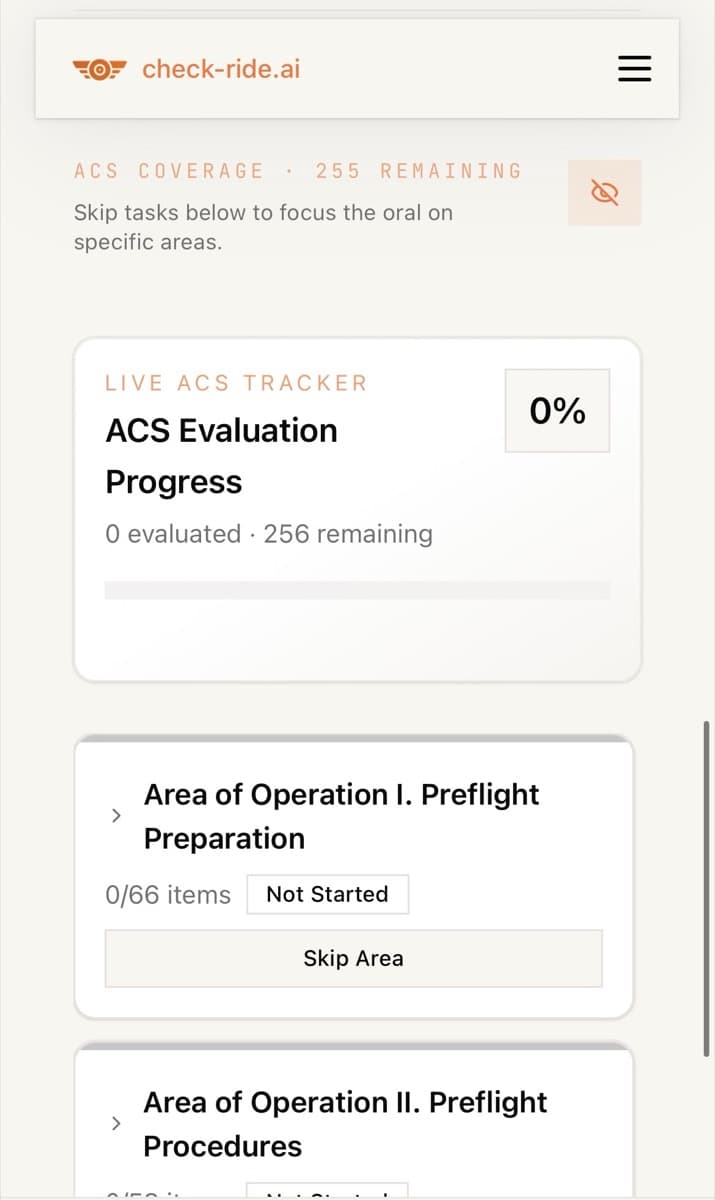Expand Area of Operation I chevron
Screen dimensions: 715x1200
[116, 815]
